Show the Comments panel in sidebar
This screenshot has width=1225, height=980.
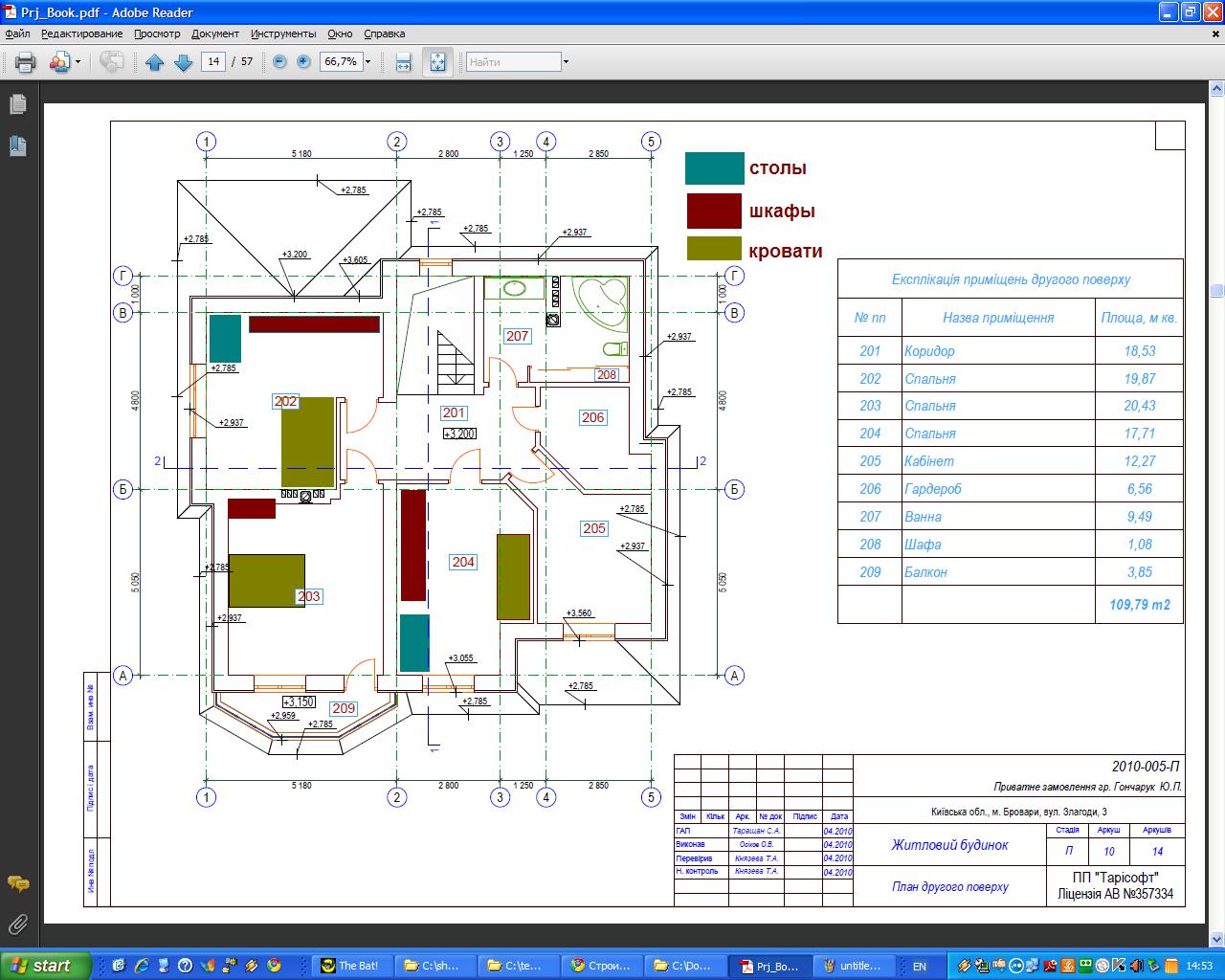[x=18, y=883]
